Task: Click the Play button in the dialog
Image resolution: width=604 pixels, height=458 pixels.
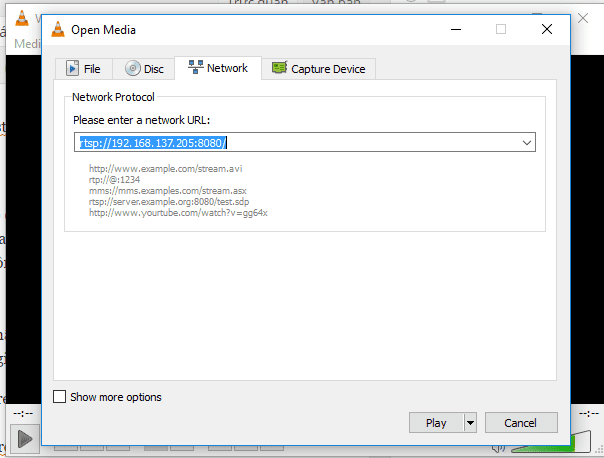Action: coord(436,423)
